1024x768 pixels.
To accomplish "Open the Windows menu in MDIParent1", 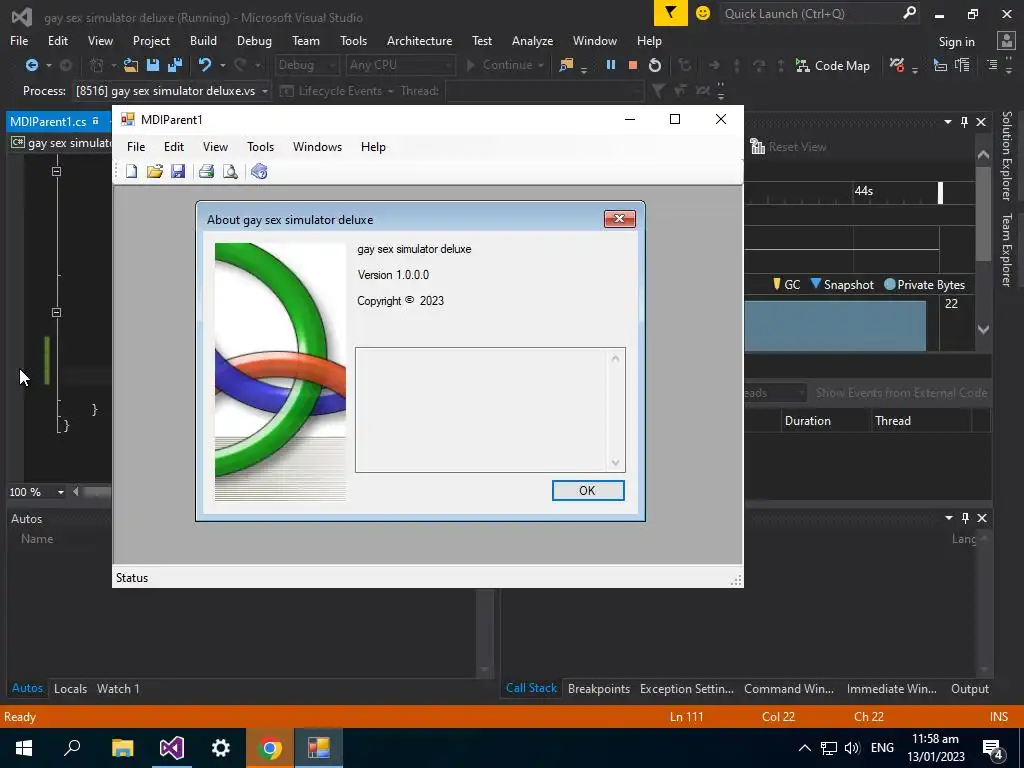I will (317, 147).
